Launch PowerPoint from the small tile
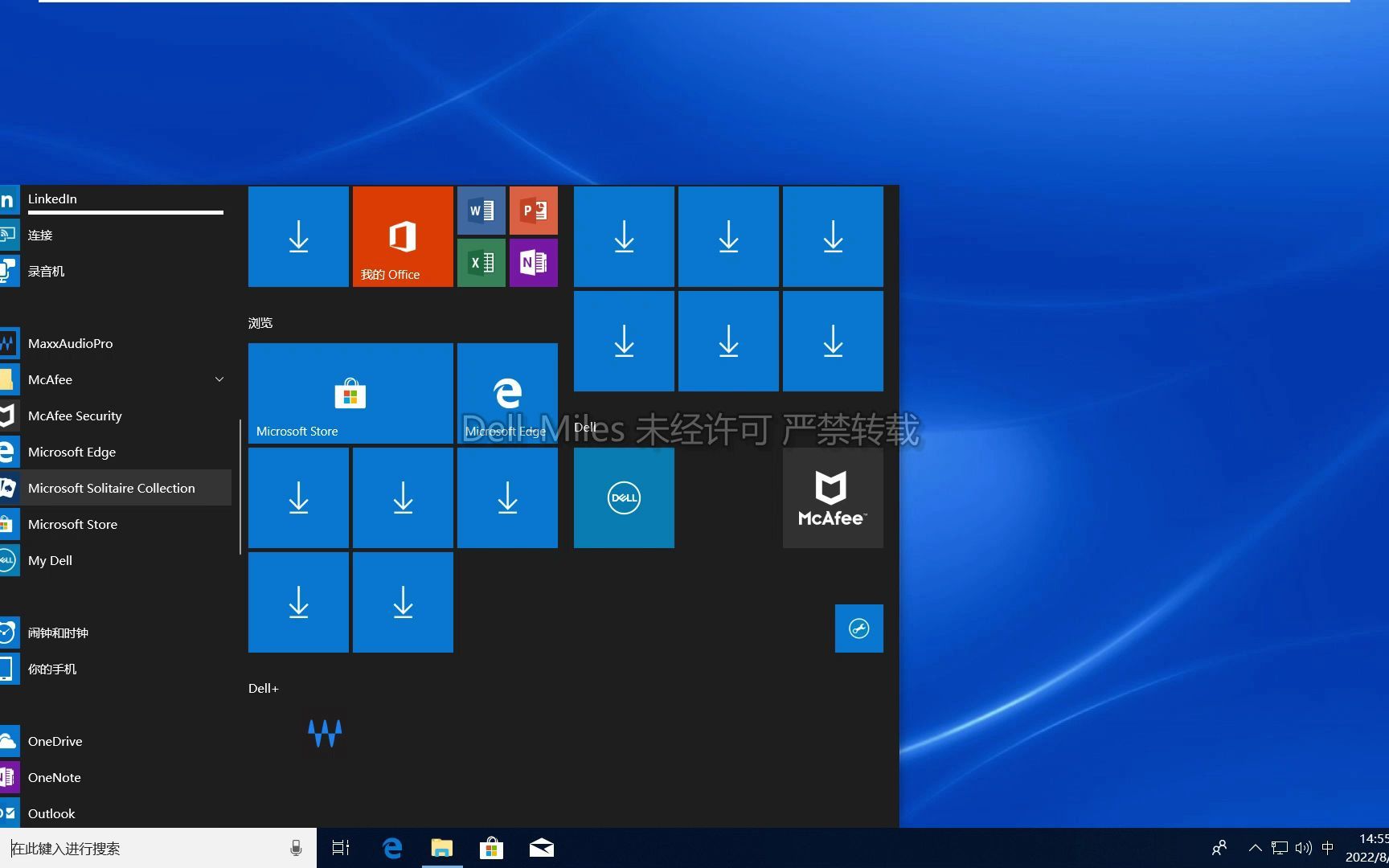 (534, 211)
